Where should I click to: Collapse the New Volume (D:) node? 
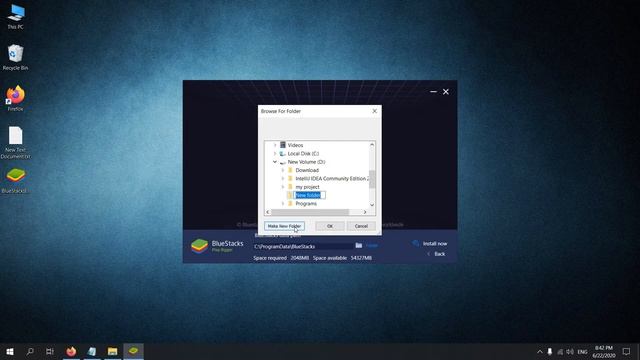275,162
